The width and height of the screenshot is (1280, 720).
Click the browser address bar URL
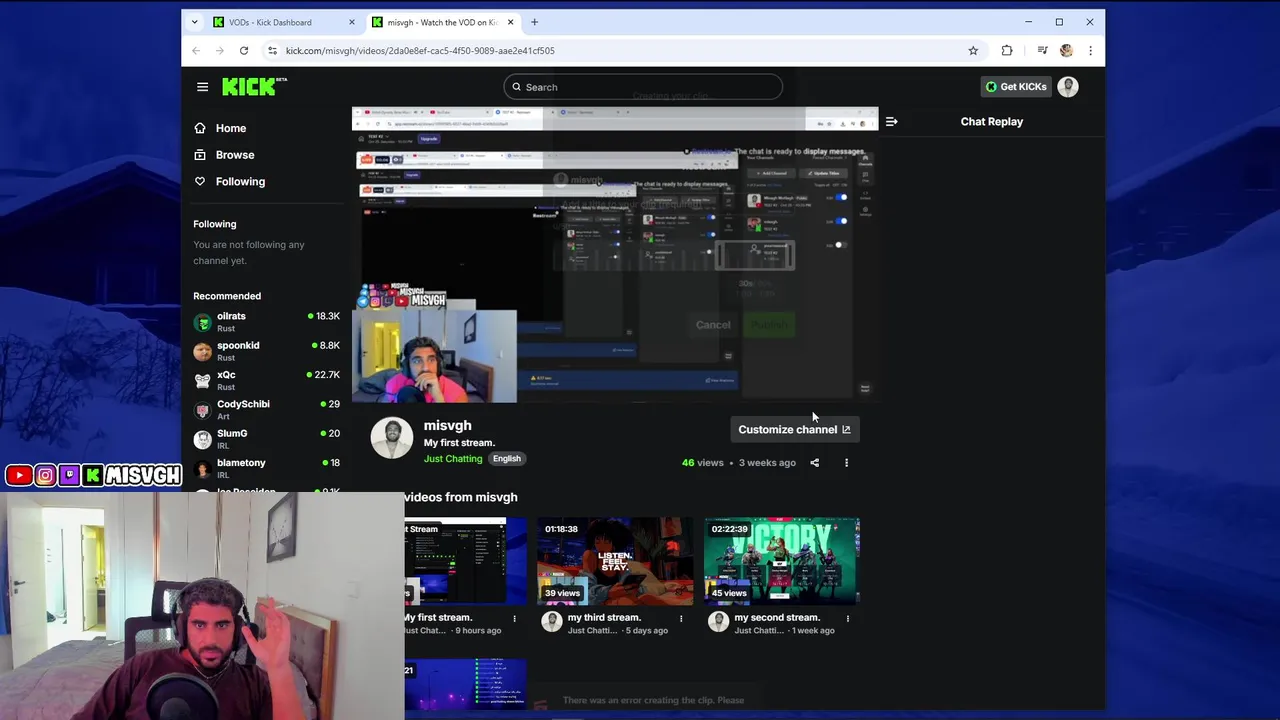(420, 51)
